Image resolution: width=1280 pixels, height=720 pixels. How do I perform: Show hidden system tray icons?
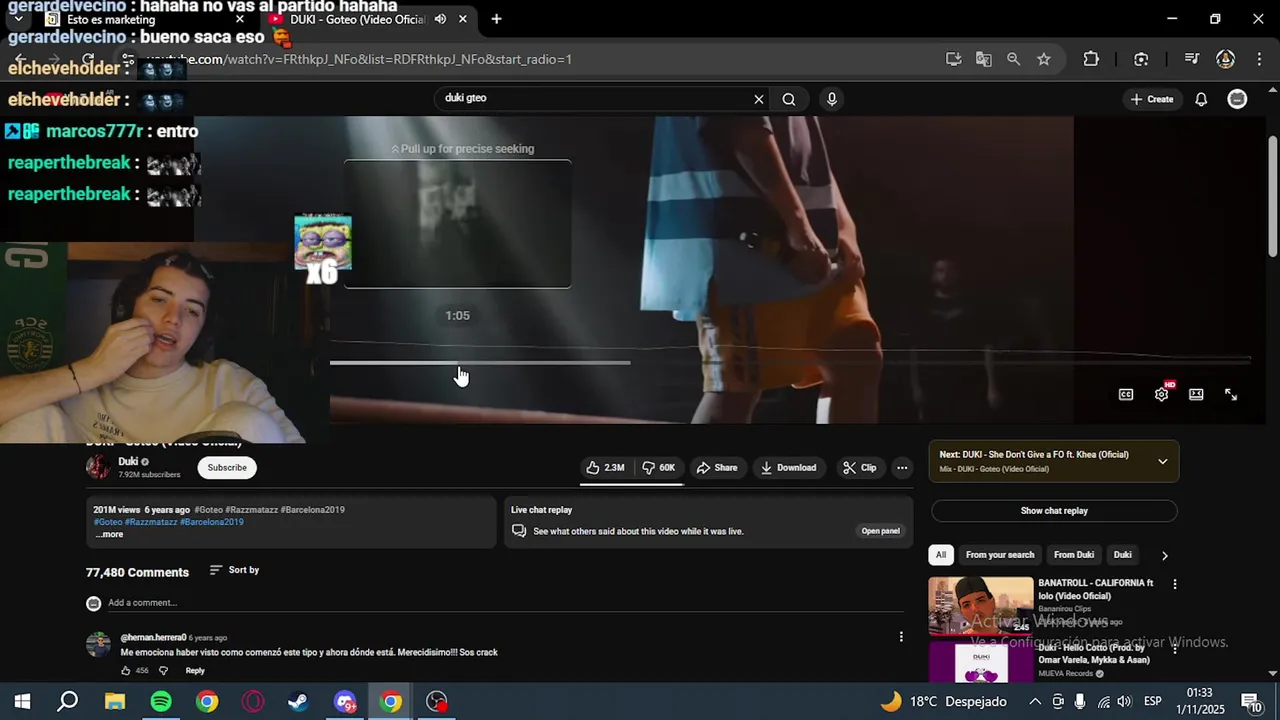click(x=1035, y=702)
